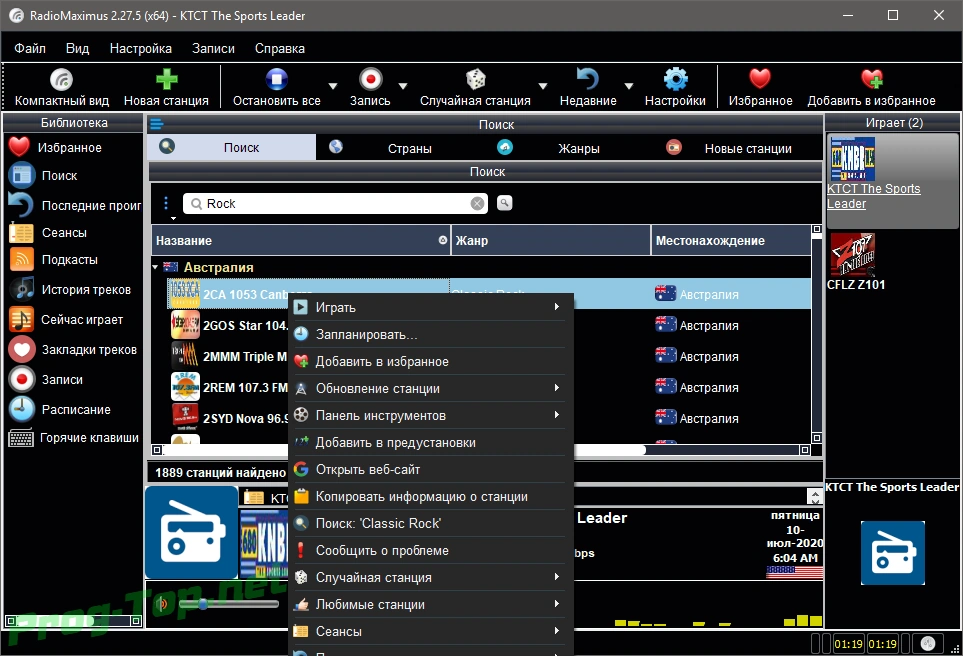The image size is (963, 656).
Task: Open dropdown arrow next to Остановить все
Action: pyautogui.click(x=333, y=86)
